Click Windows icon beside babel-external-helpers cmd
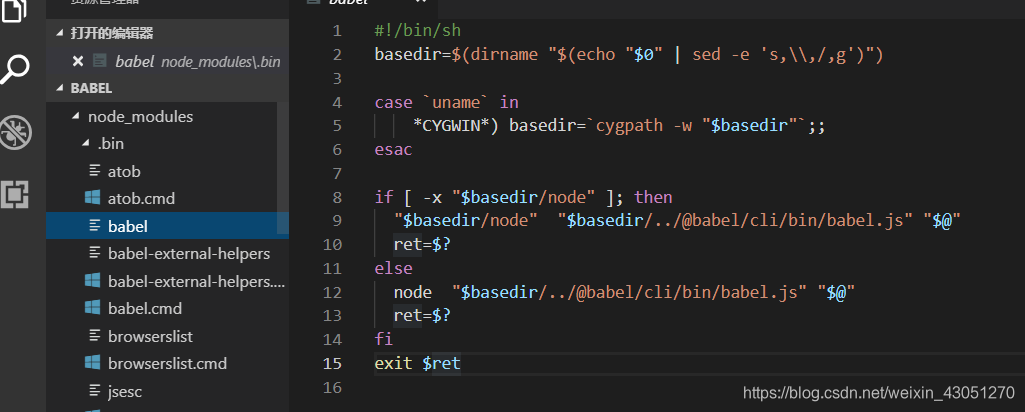Viewport: 1025px width, 412px height. (93, 281)
